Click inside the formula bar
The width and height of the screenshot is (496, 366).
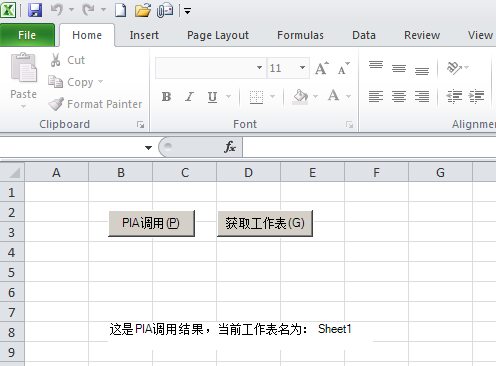pyautogui.click(x=369, y=147)
